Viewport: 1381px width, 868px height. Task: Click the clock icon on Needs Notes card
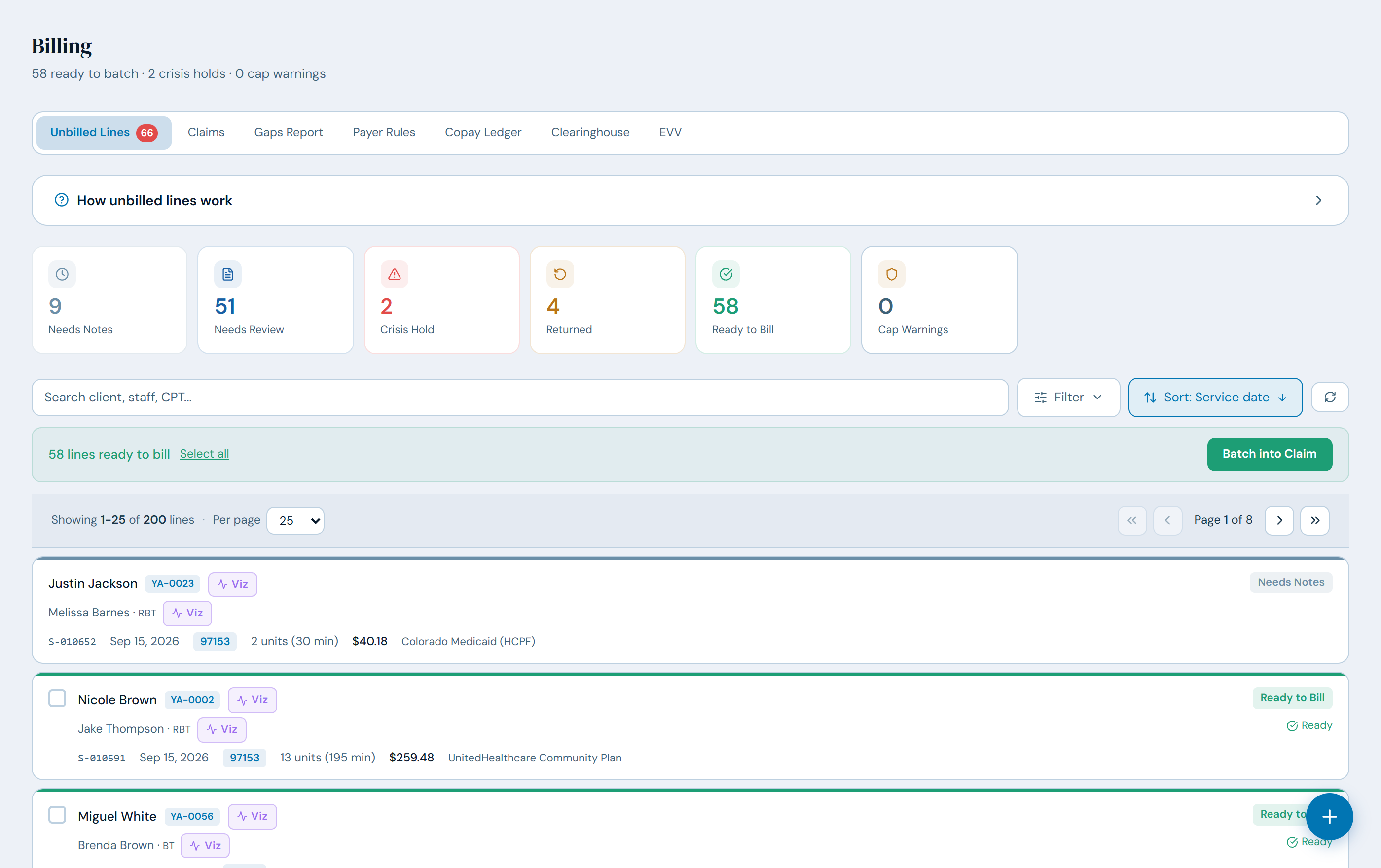point(62,274)
